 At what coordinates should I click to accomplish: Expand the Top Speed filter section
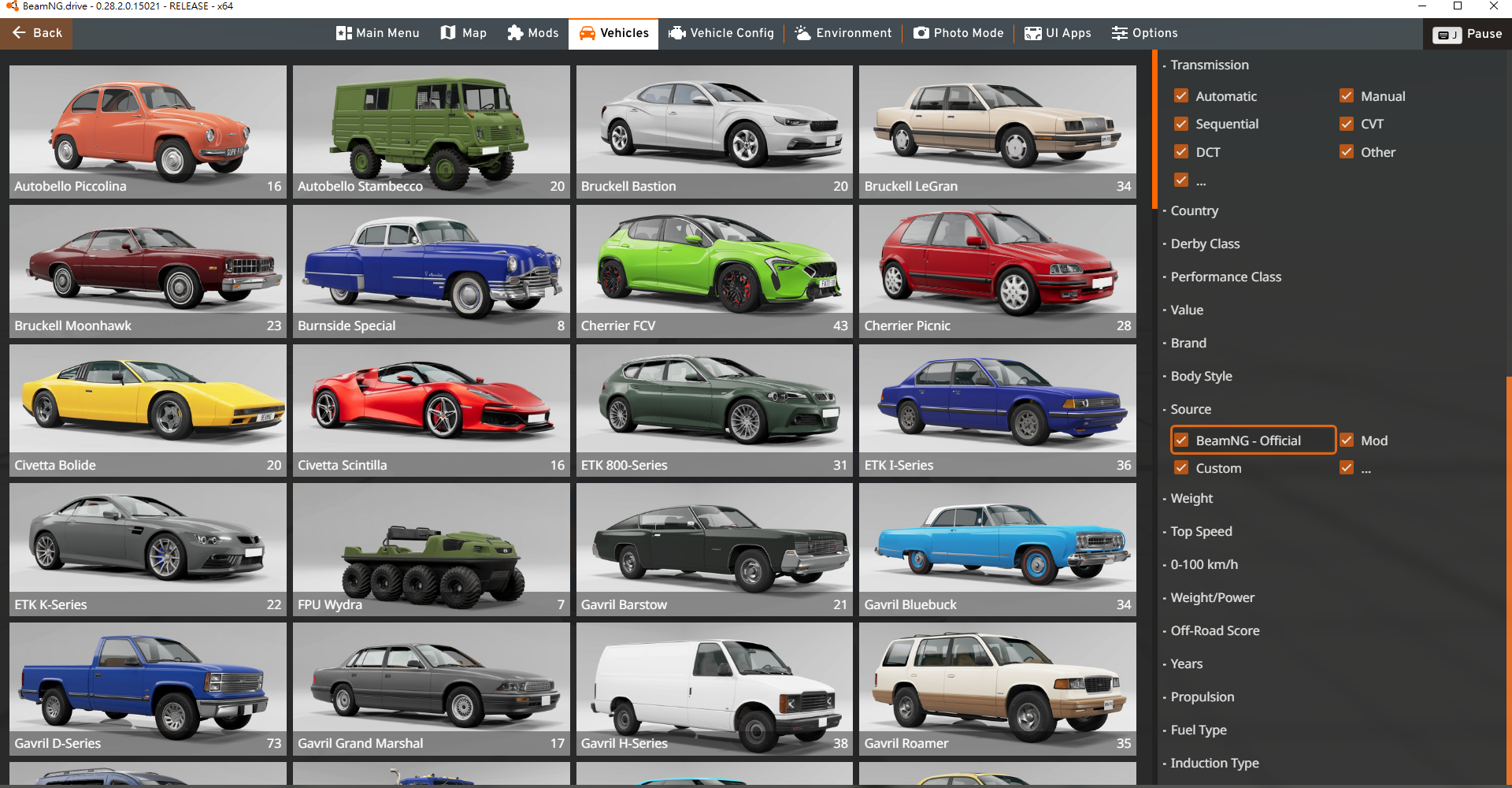point(1202,531)
